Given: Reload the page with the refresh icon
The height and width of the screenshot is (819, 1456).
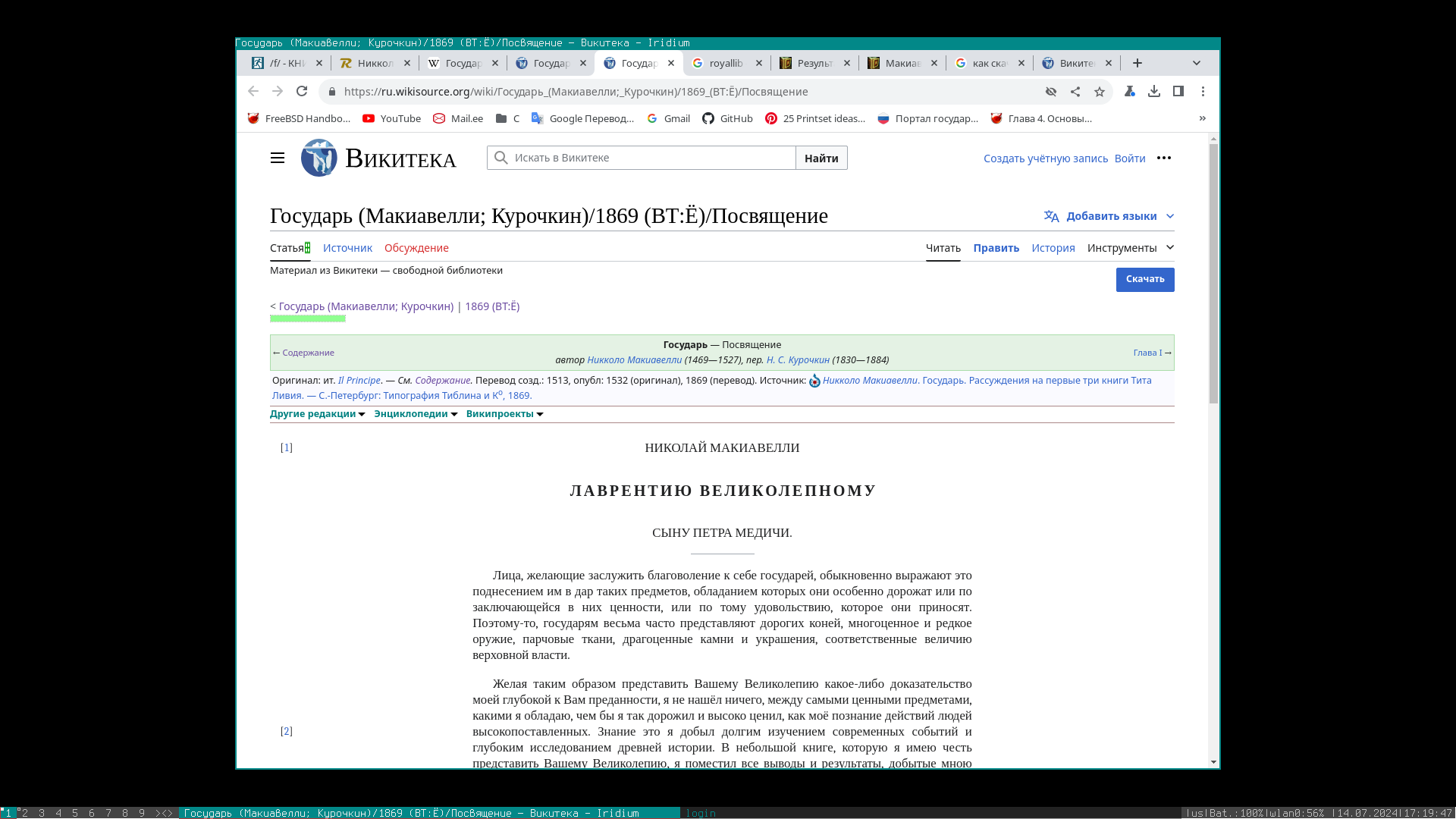Looking at the screenshot, I should tap(302, 91).
